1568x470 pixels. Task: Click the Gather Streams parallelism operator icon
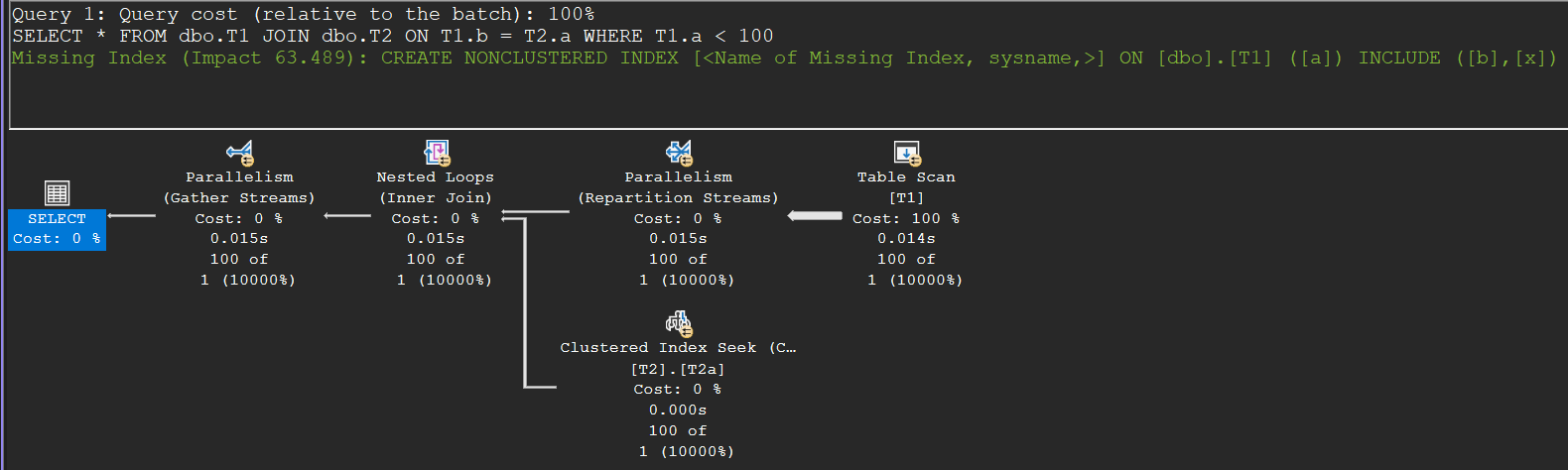(x=240, y=153)
